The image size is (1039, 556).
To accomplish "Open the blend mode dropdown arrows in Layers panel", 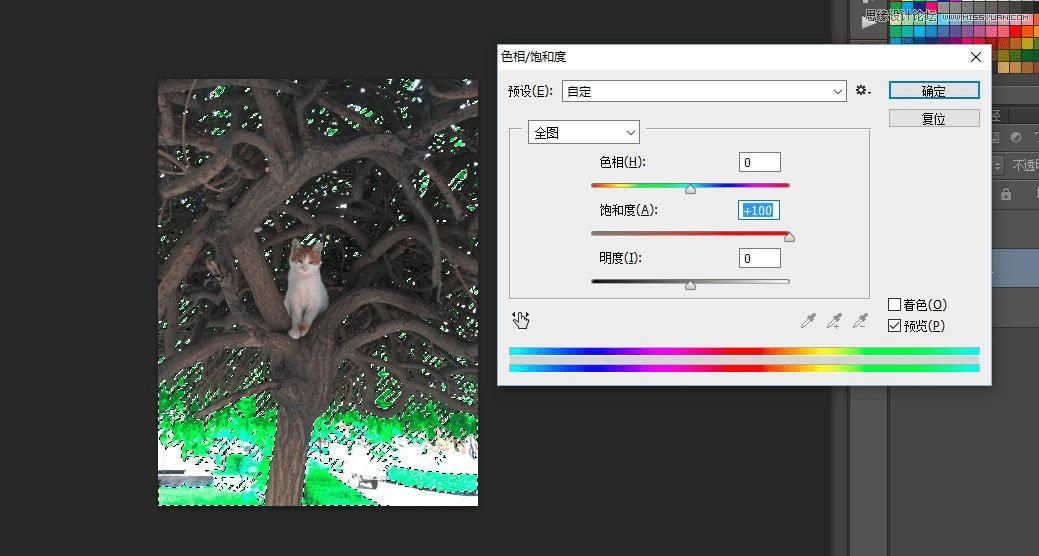I will tap(998, 166).
